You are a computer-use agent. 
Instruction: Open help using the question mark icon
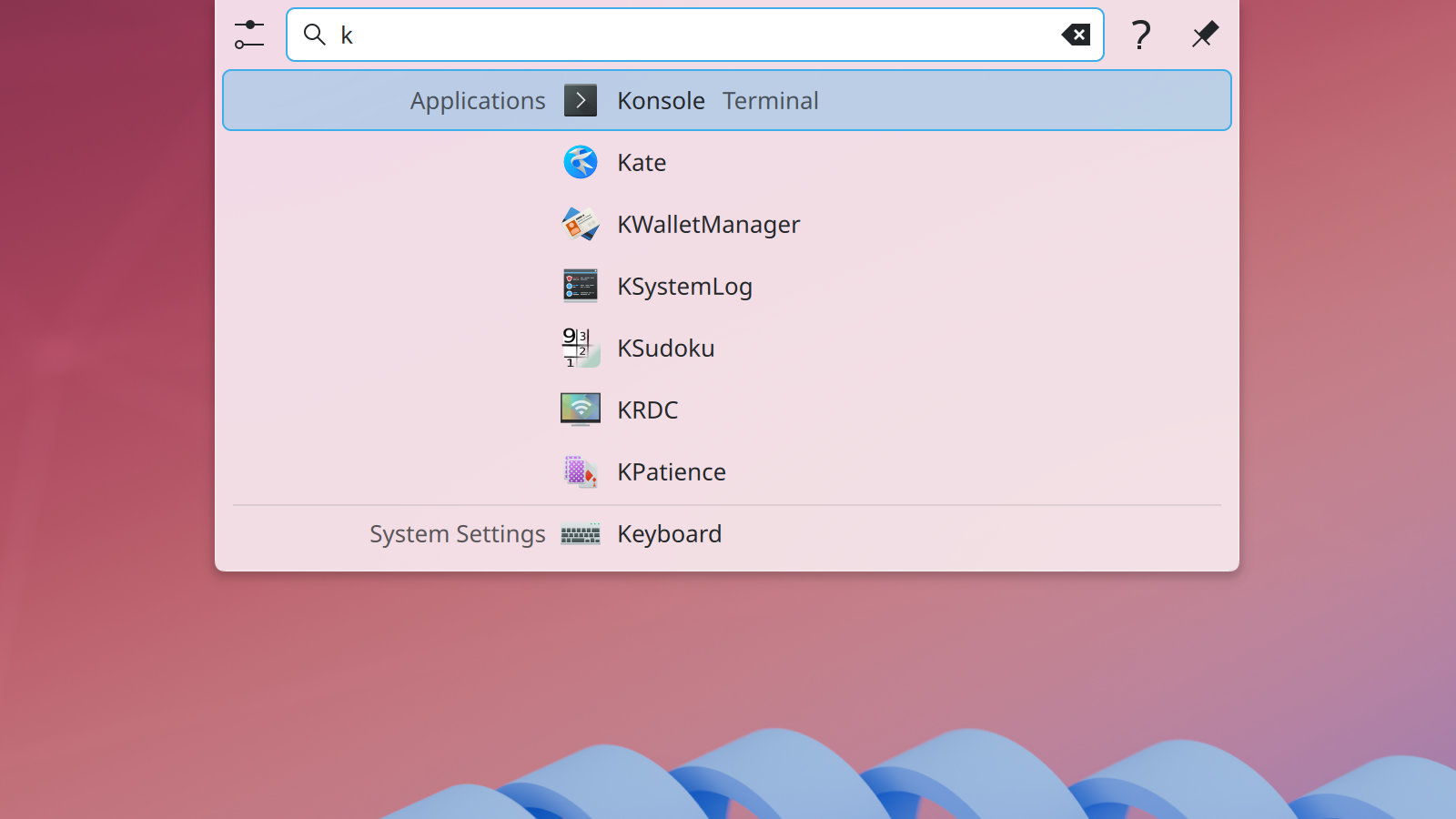1140,35
